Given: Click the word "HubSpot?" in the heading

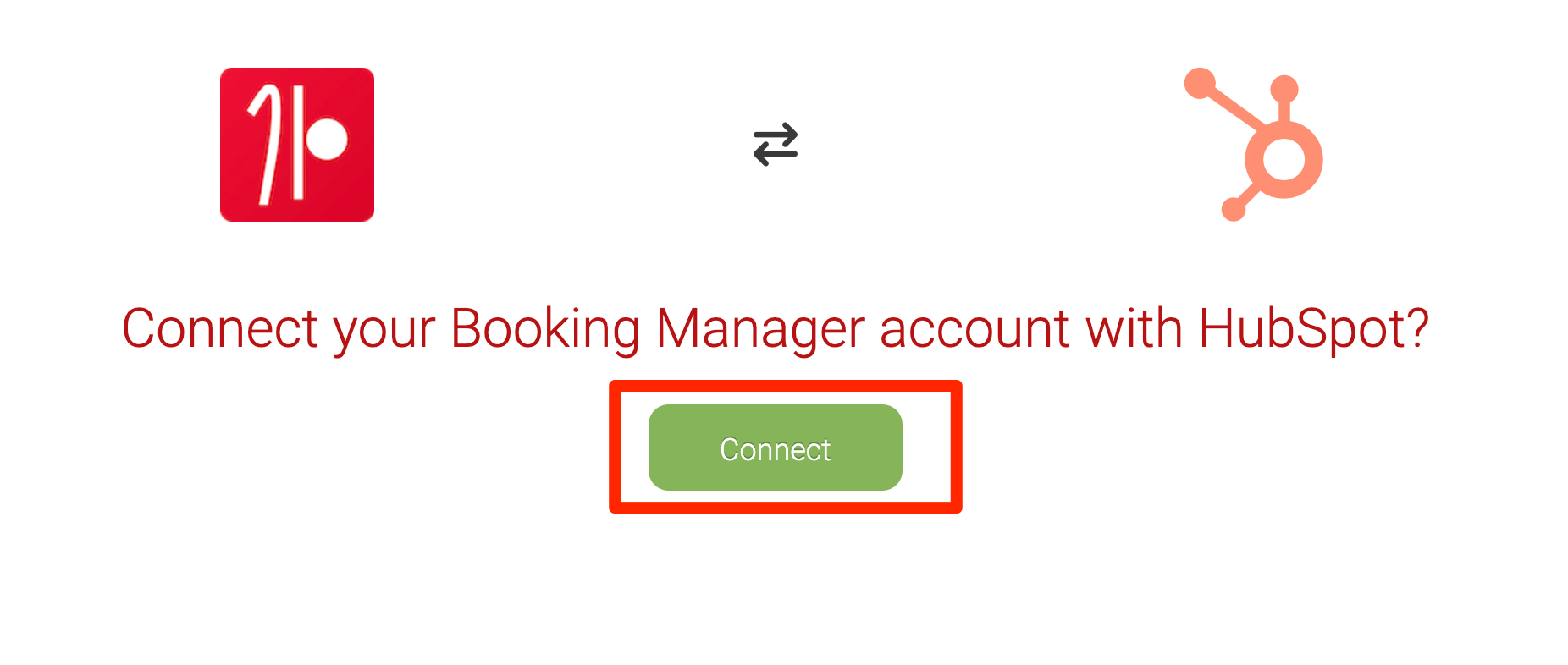Looking at the screenshot, I should 1314,328.
